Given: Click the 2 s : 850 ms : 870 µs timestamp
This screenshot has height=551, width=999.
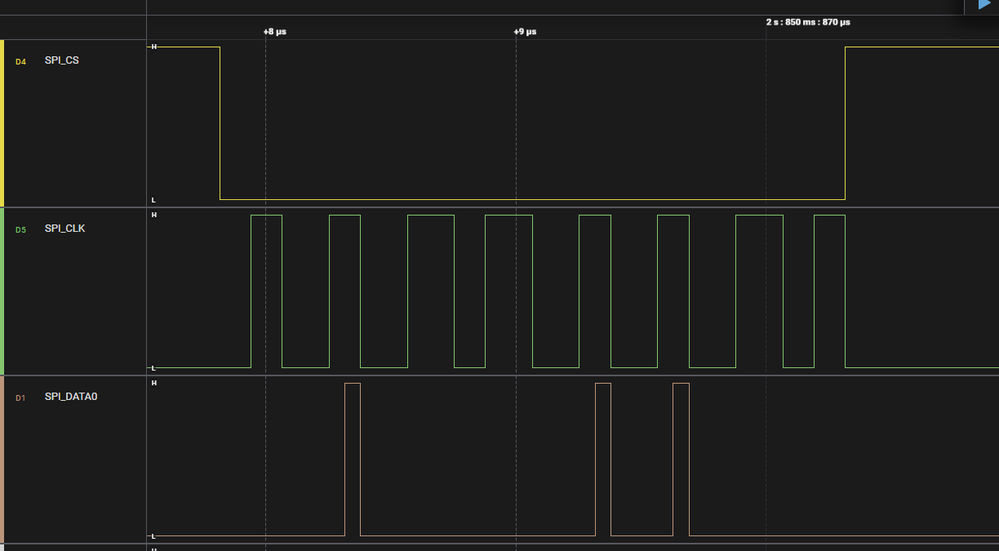Looking at the screenshot, I should [x=808, y=22].
